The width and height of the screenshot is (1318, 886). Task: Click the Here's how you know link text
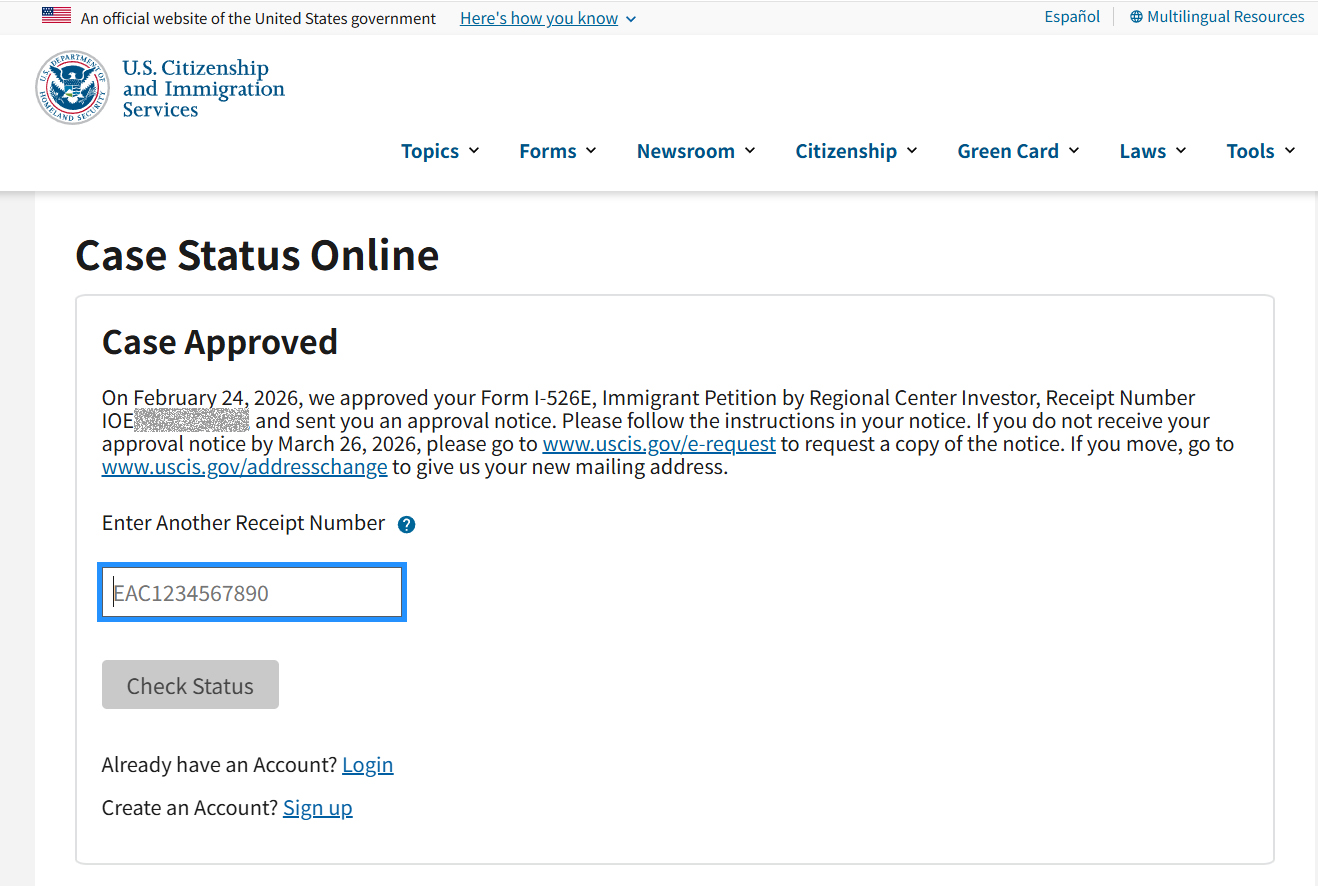[539, 19]
